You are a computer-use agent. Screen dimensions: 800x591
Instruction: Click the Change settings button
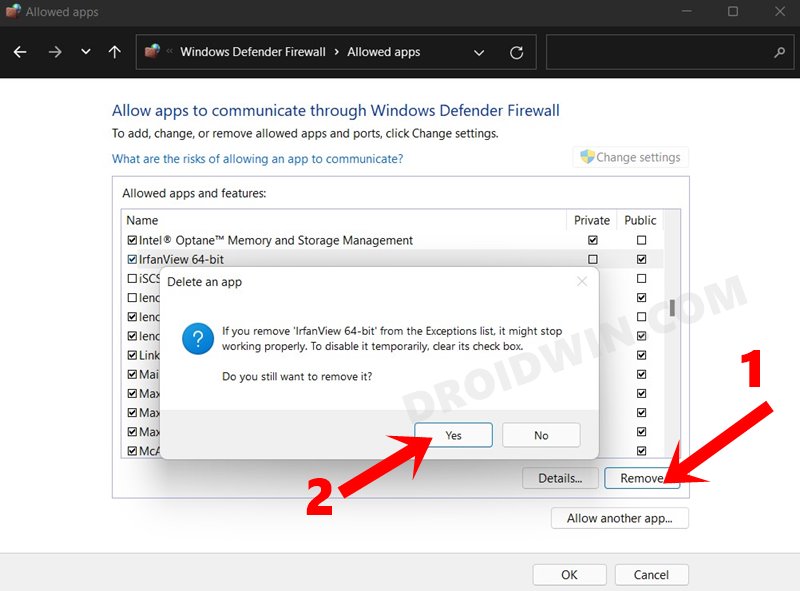(631, 157)
